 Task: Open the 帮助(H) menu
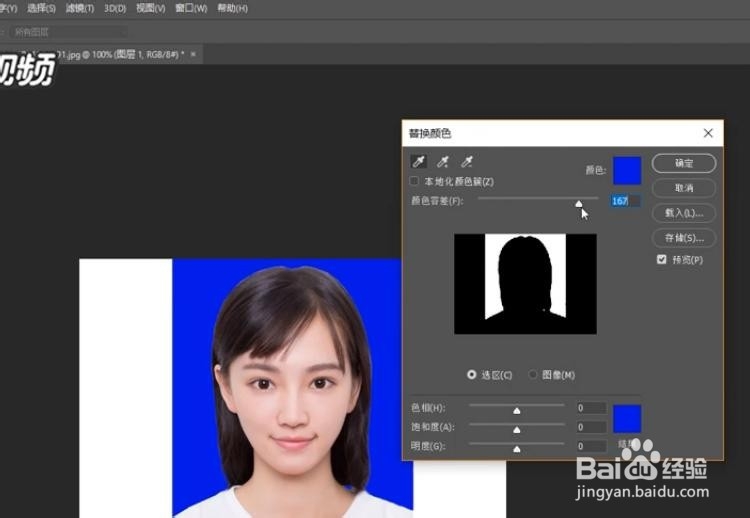pyautogui.click(x=232, y=8)
